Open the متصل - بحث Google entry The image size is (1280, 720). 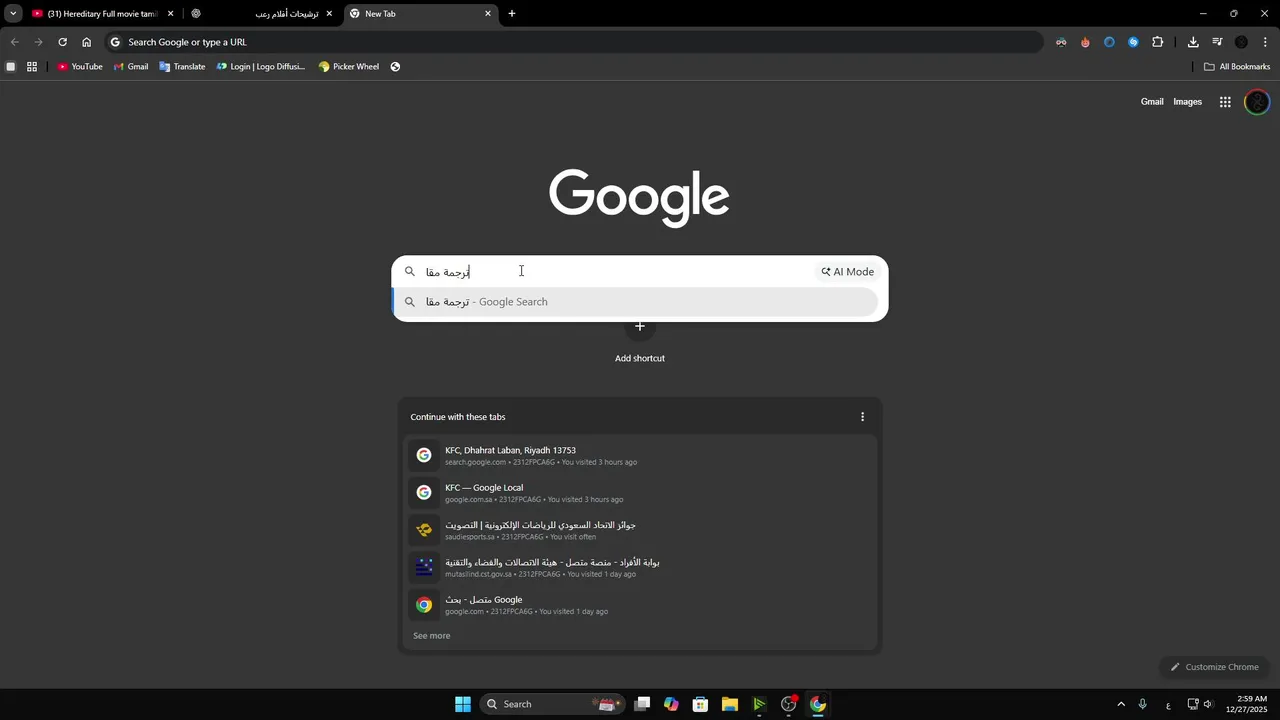coord(640,605)
